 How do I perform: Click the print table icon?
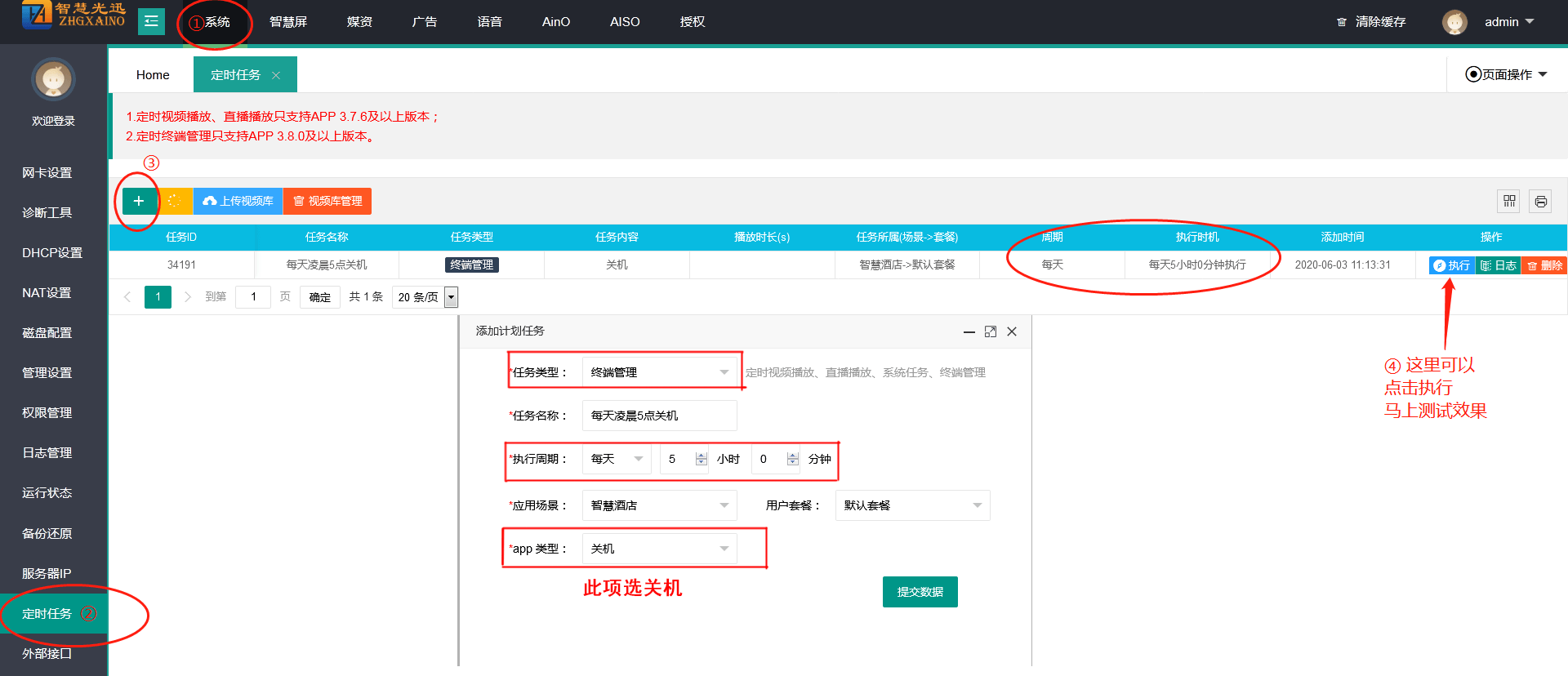[x=1540, y=201]
